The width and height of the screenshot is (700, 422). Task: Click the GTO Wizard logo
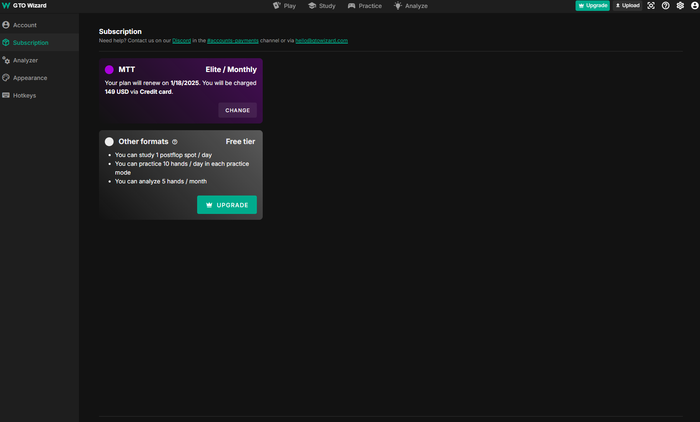[x=24, y=5]
